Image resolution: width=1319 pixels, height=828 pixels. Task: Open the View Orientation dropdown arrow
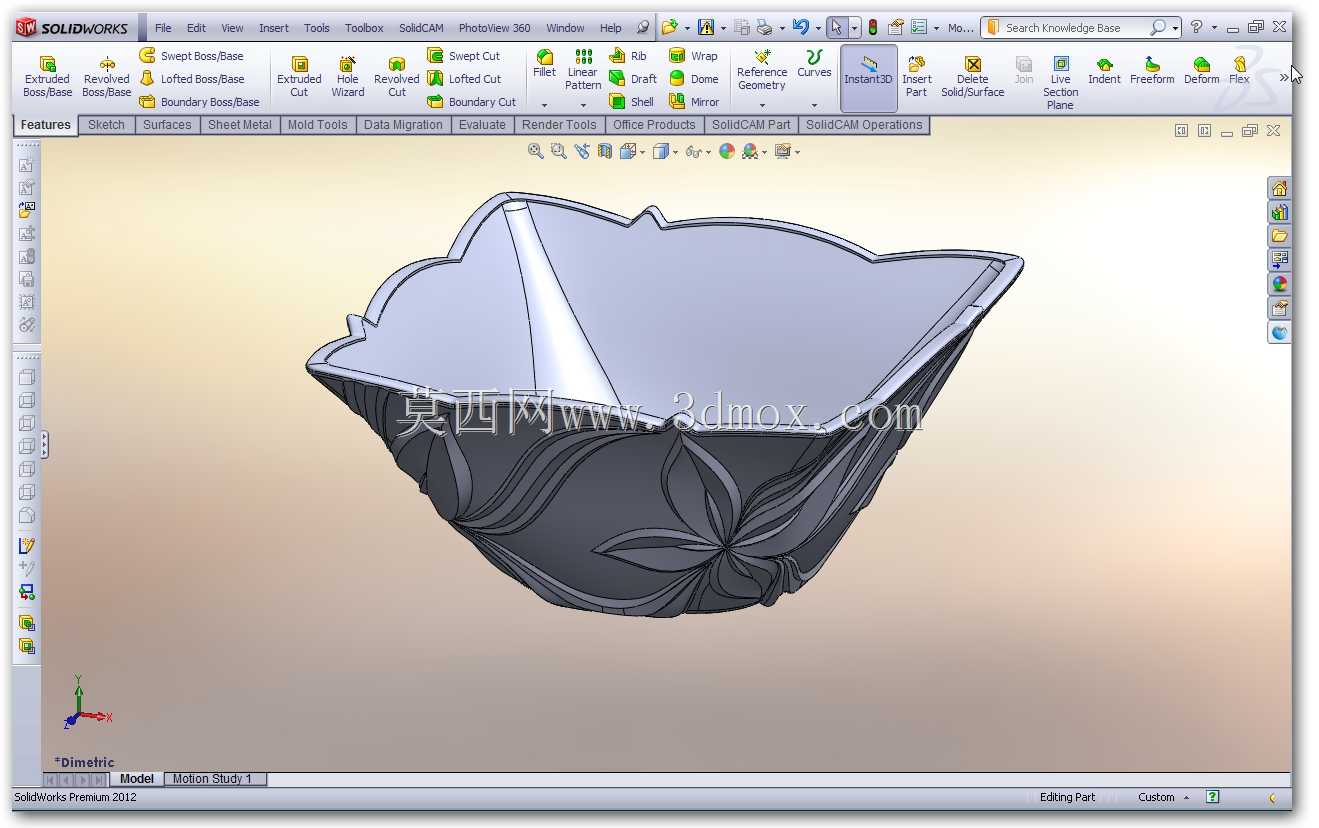(642, 152)
